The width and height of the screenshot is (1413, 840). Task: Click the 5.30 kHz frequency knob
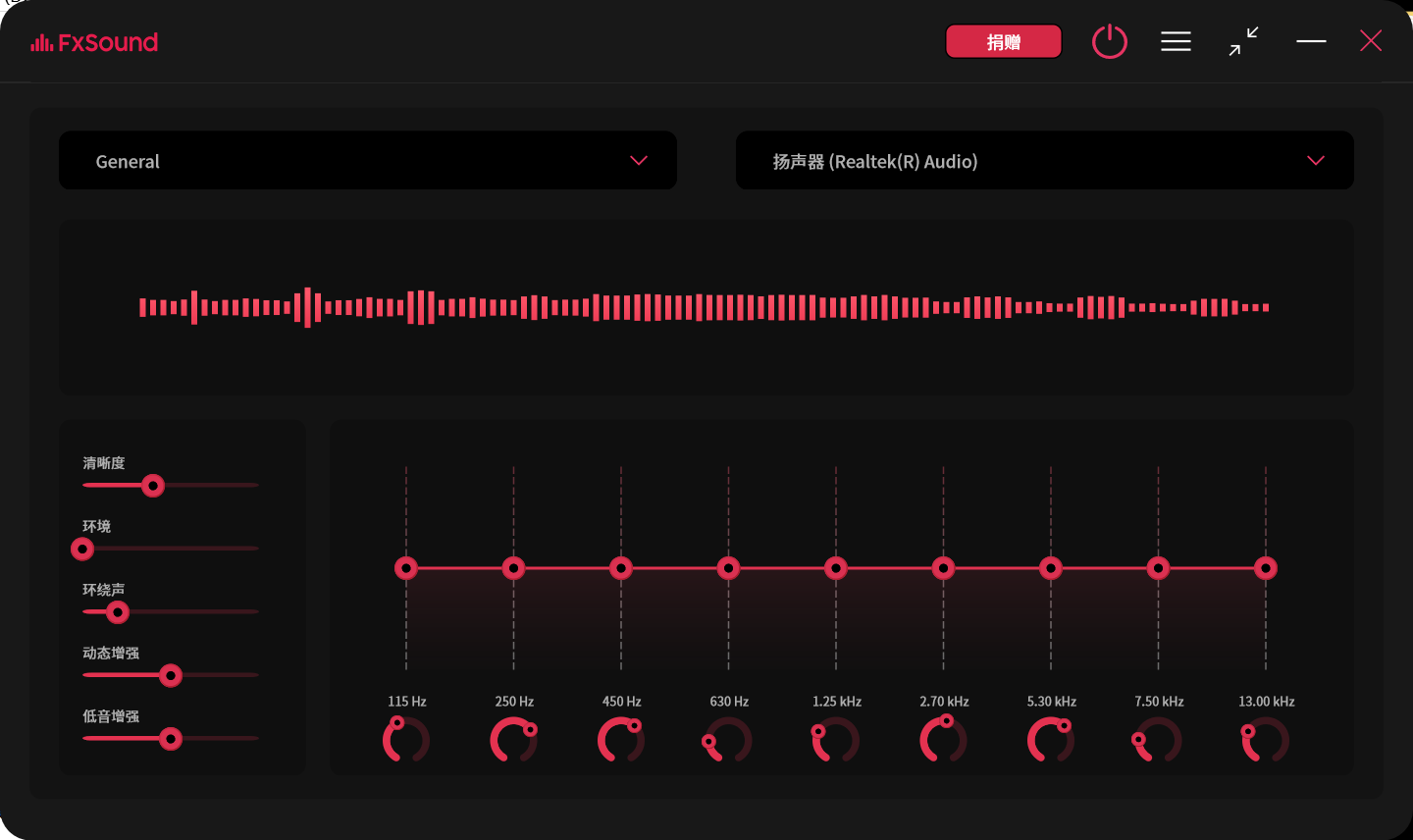click(1051, 740)
